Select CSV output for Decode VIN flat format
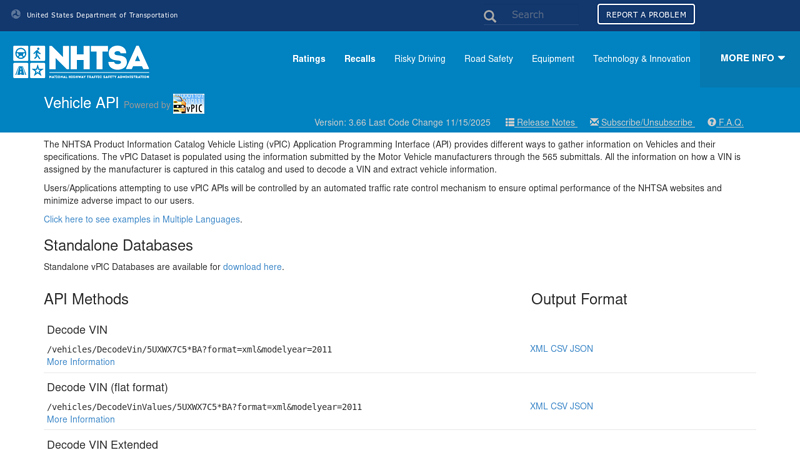Image resolution: width=800 pixels, height=450 pixels. tap(559, 406)
